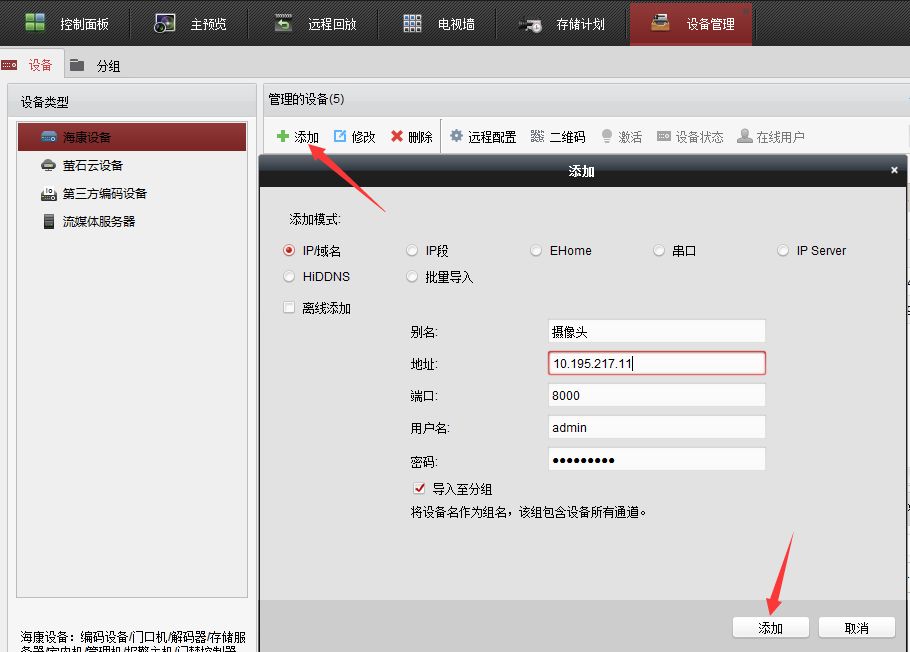The width and height of the screenshot is (910, 652).
Task: Click the QR code (二维码) icon
Action: click(538, 136)
